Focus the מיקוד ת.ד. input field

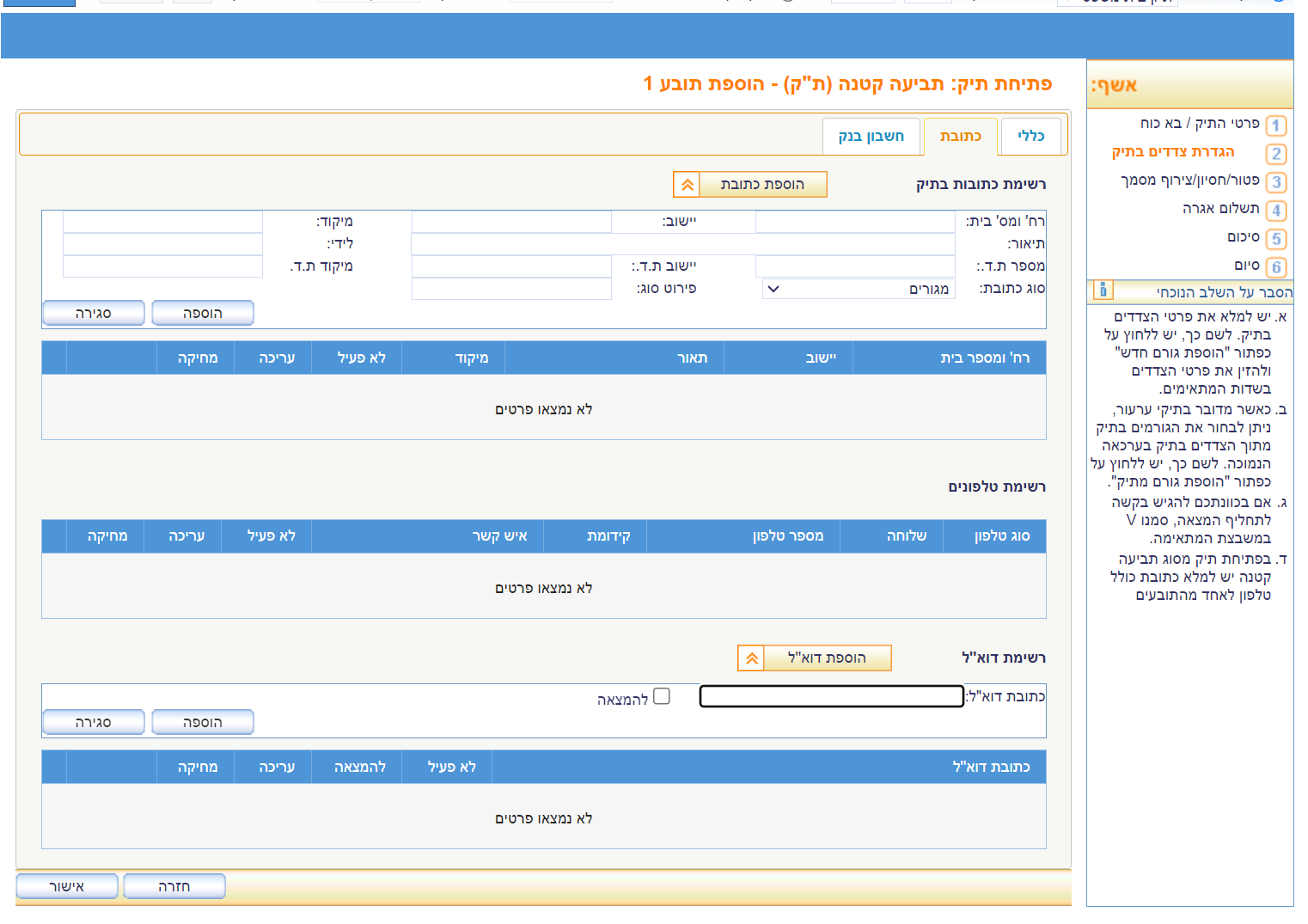162,266
